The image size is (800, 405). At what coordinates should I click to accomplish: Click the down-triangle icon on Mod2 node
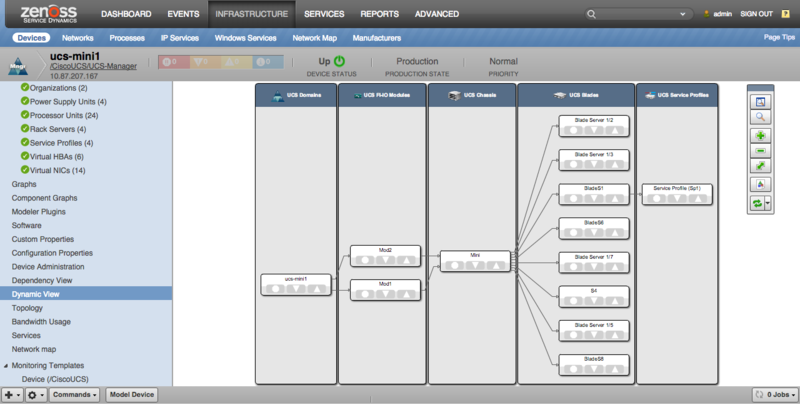[x=386, y=260]
